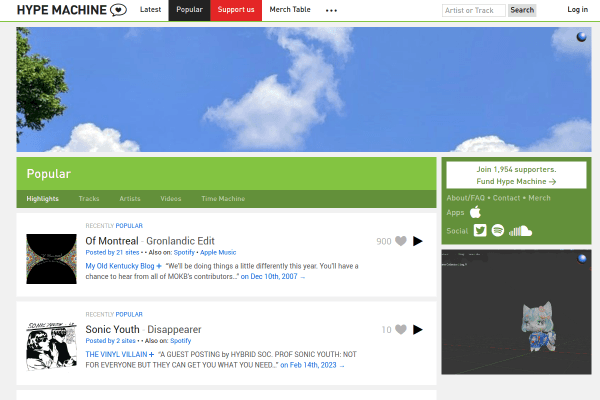Follow My Old Kentucky Blog plus icon
600x400 pixels.
[x=159, y=266]
